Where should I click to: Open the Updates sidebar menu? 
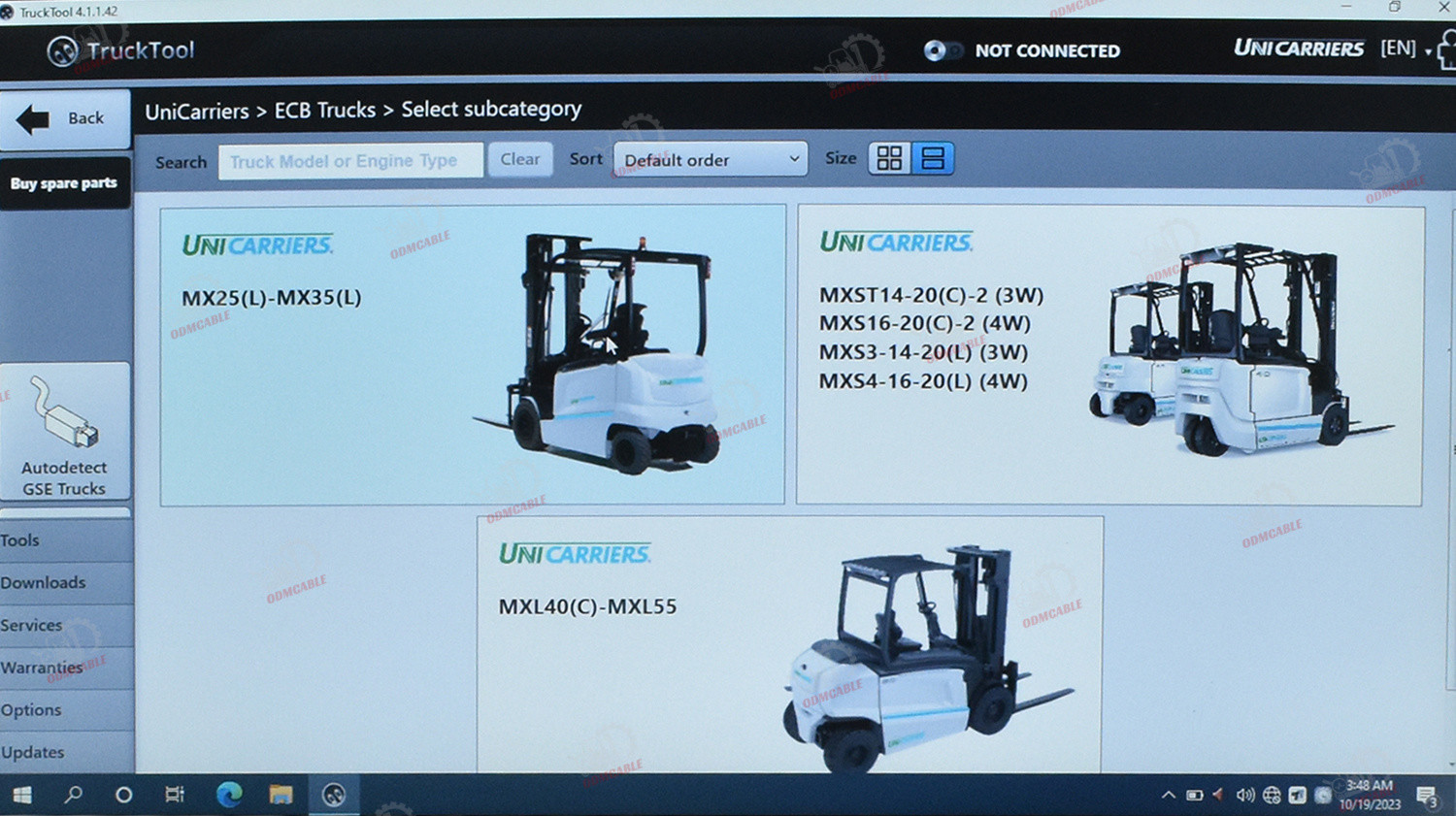click(66, 752)
